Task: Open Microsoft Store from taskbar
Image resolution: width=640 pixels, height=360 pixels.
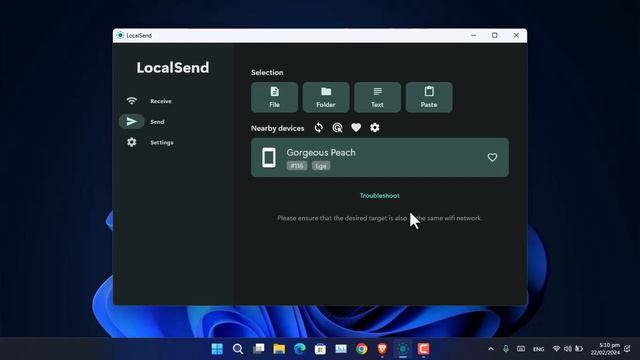Action: coord(320,349)
